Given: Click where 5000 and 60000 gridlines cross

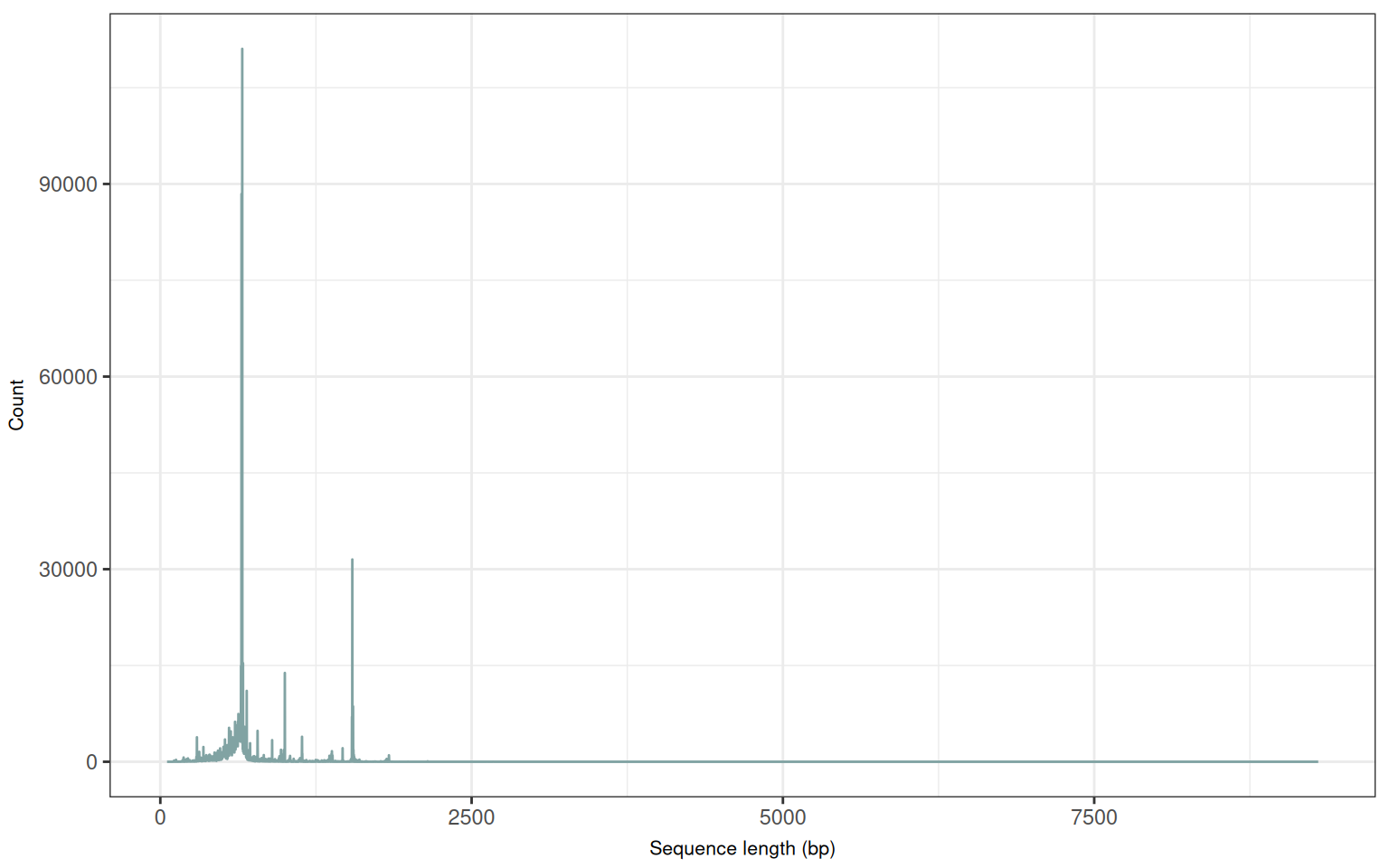Looking at the screenshot, I should click(782, 377).
